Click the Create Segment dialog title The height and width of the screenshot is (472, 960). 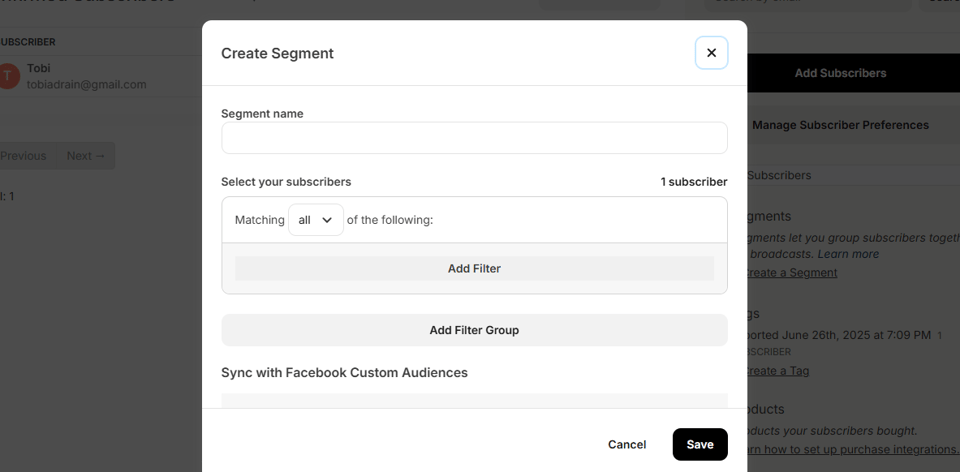coord(277,53)
